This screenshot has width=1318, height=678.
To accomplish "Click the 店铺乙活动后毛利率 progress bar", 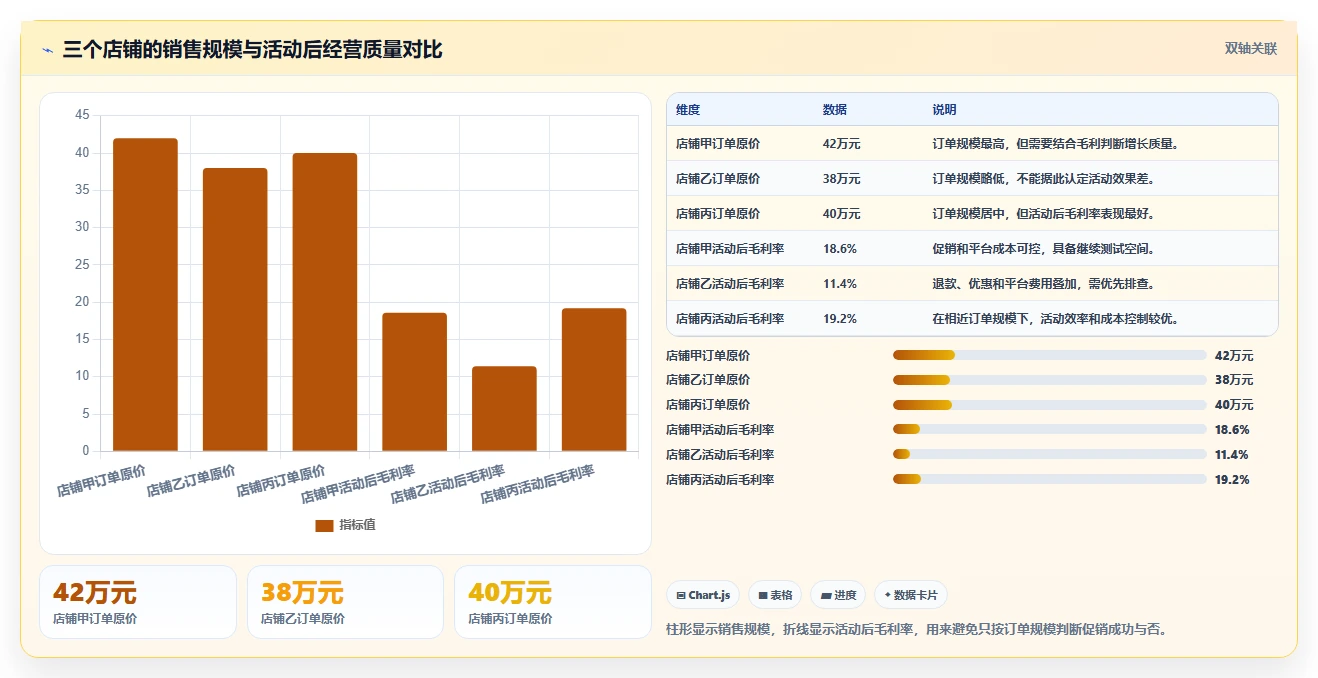I will 1049,455.
